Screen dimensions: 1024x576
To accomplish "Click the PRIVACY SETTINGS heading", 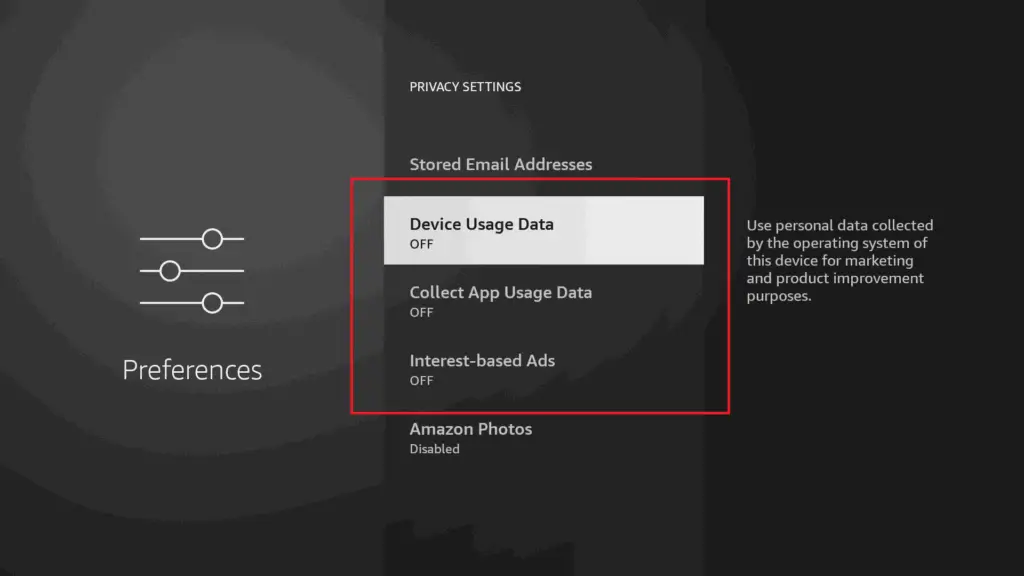I will click(x=465, y=87).
